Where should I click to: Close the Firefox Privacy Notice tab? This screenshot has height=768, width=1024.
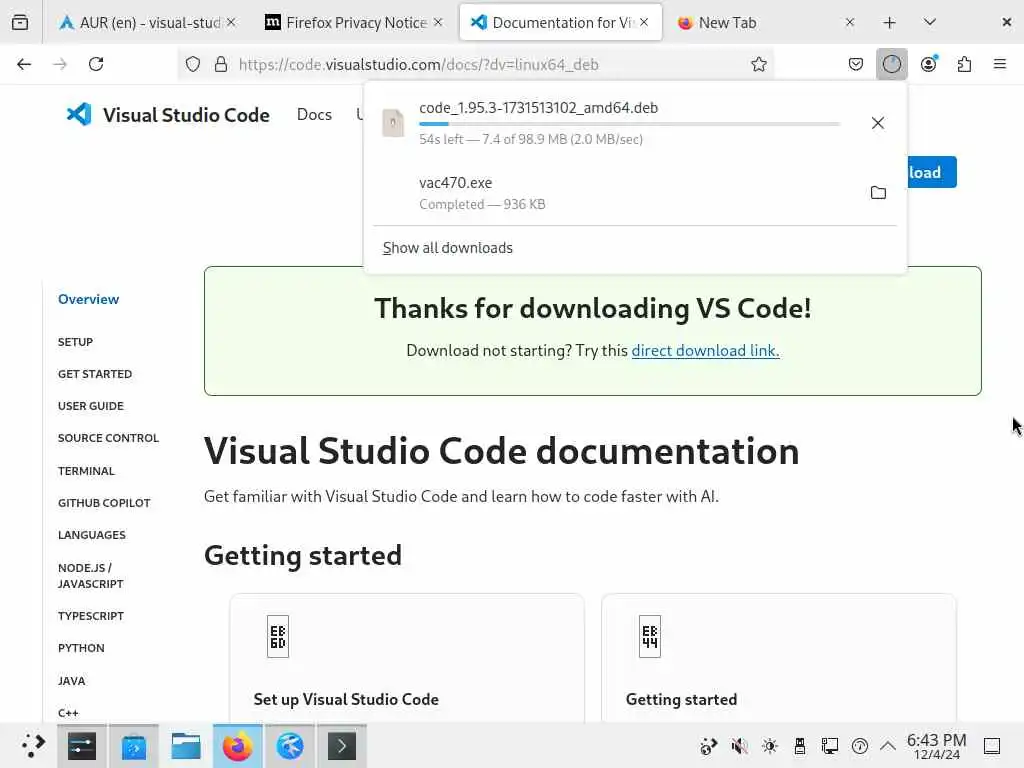coord(438,22)
